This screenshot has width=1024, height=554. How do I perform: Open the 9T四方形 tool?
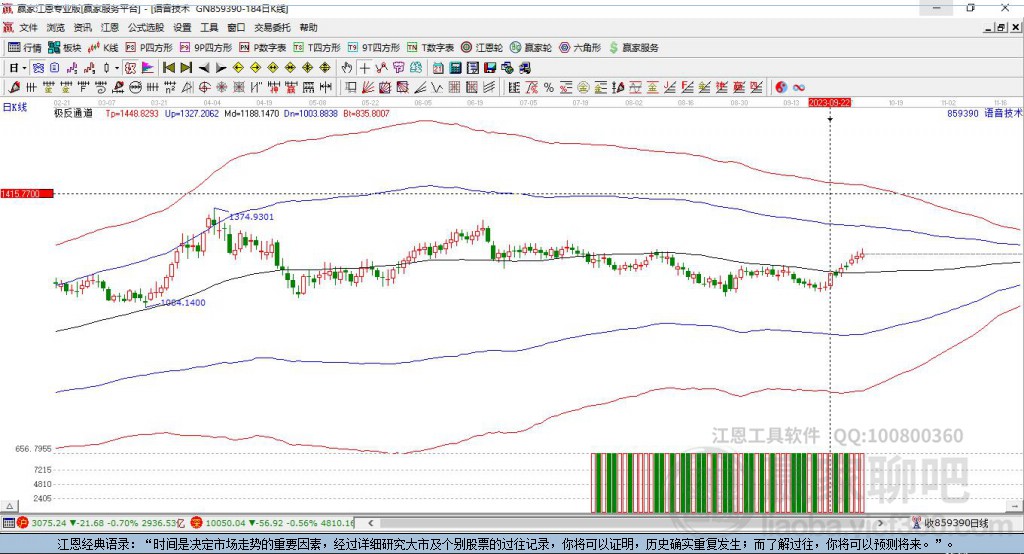click(x=374, y=48)
